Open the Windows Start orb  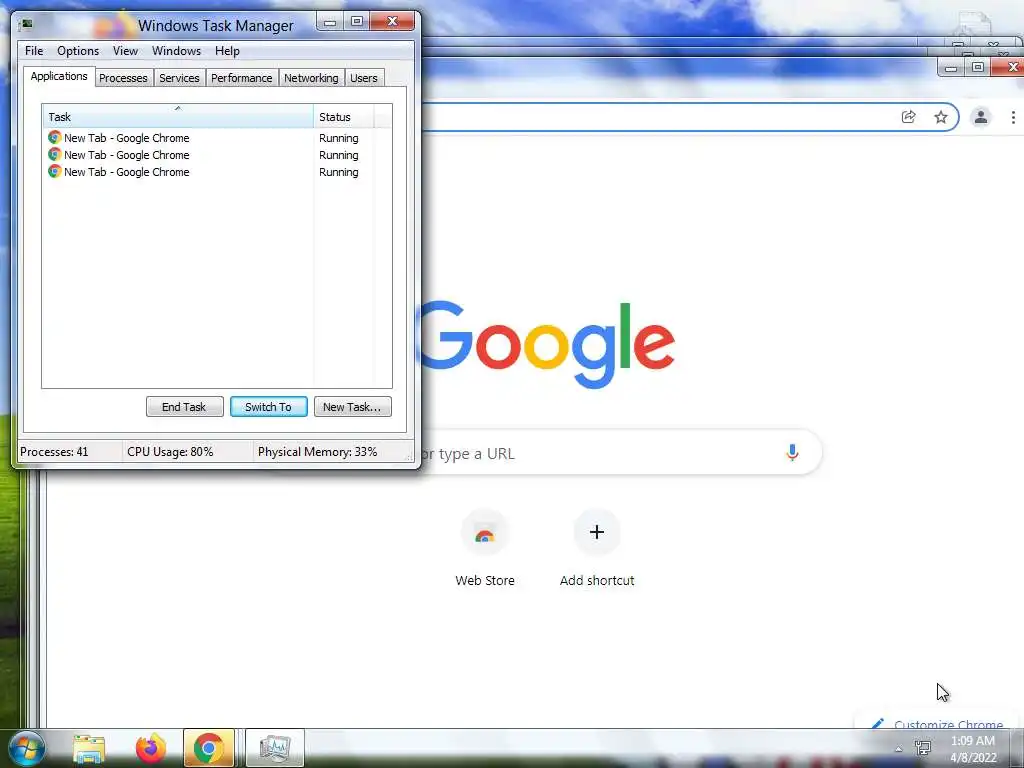tap(27, 748)
